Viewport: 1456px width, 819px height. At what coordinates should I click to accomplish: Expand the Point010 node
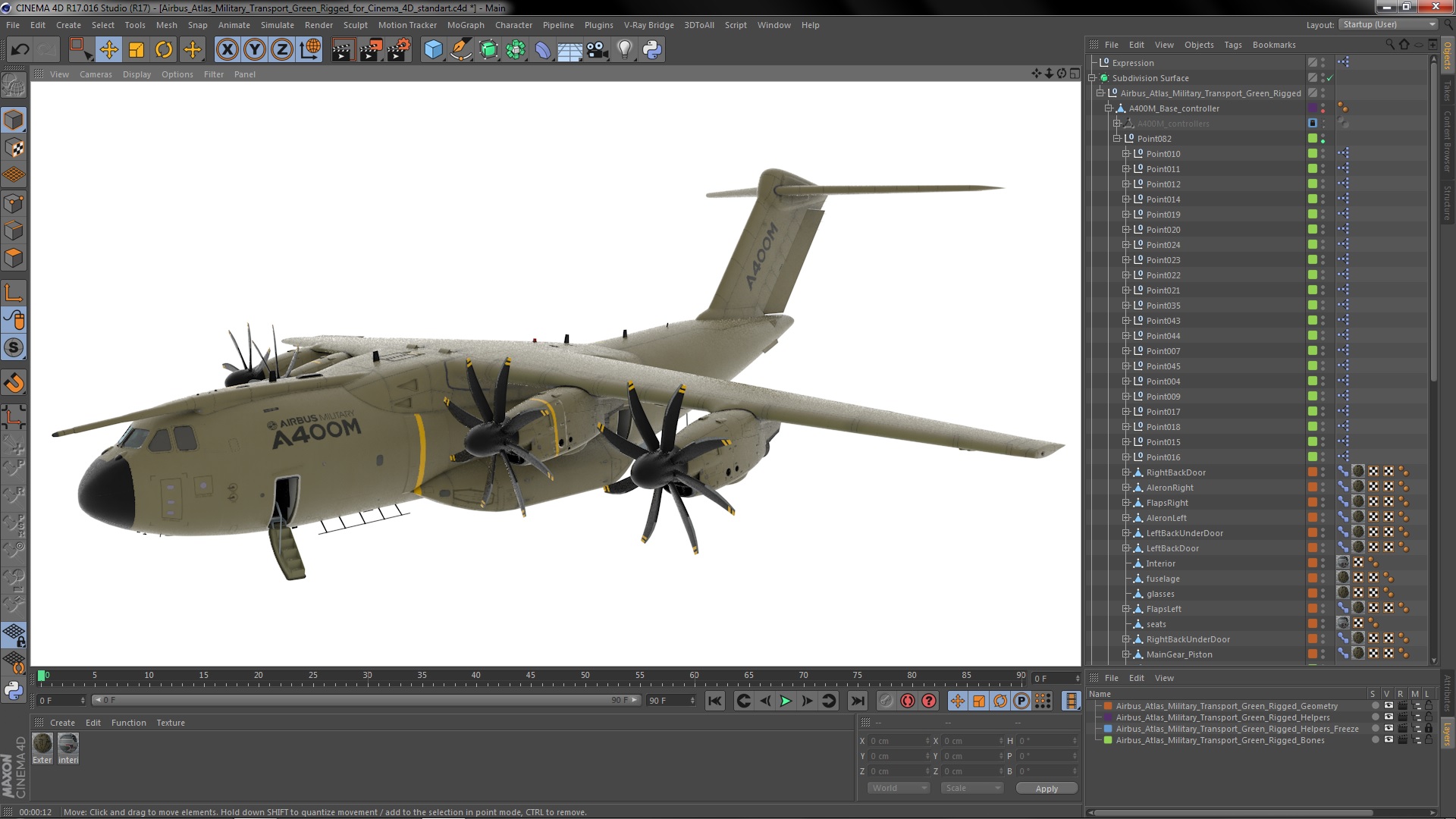coord(1126,154)
